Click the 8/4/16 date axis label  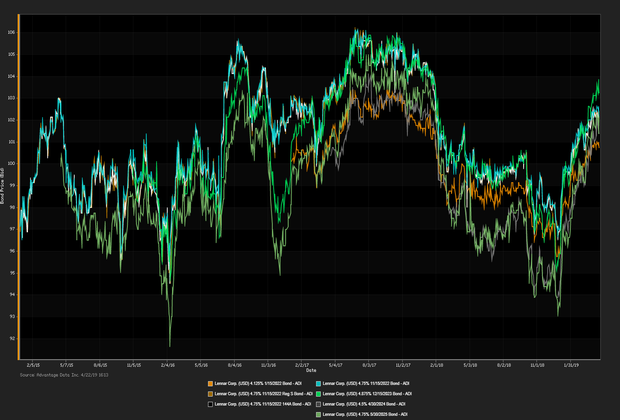coord(235,365)
